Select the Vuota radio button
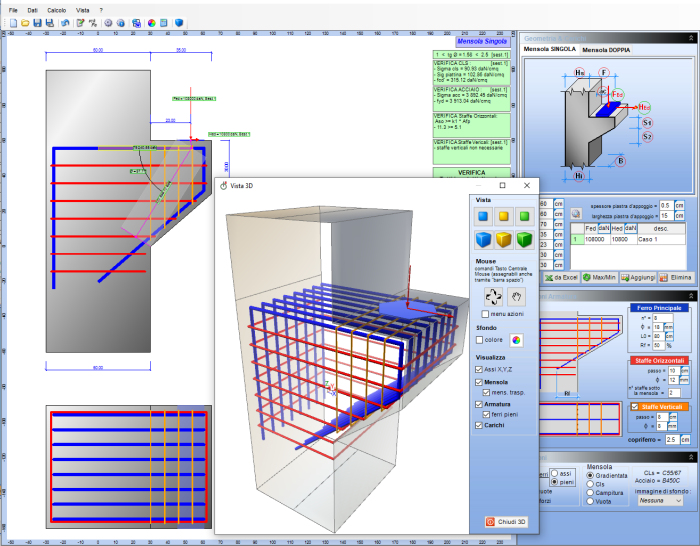Image resolution: width=700 pixels, height=546 pixels. click(590, 501)
